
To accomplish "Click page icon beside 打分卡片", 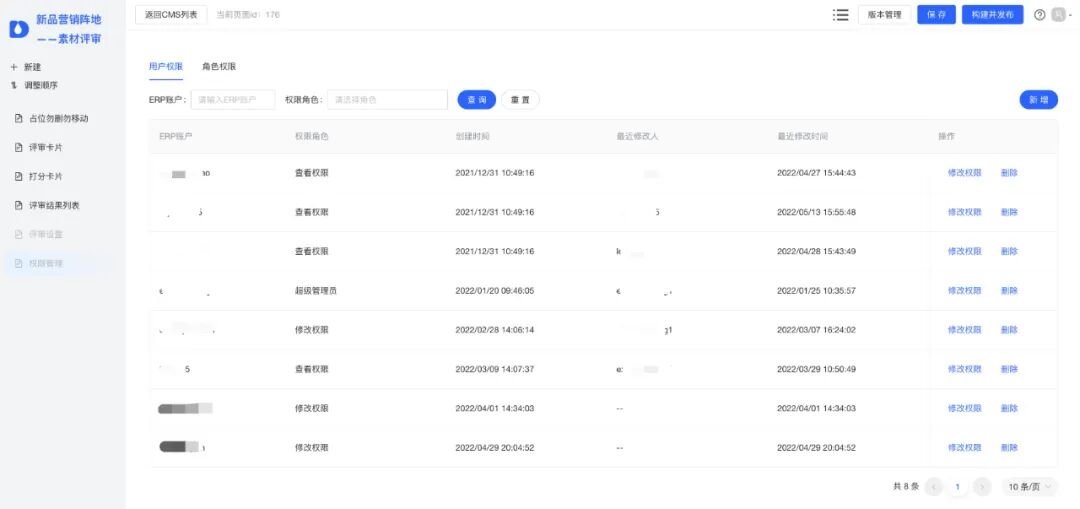I will coord(19,176).
